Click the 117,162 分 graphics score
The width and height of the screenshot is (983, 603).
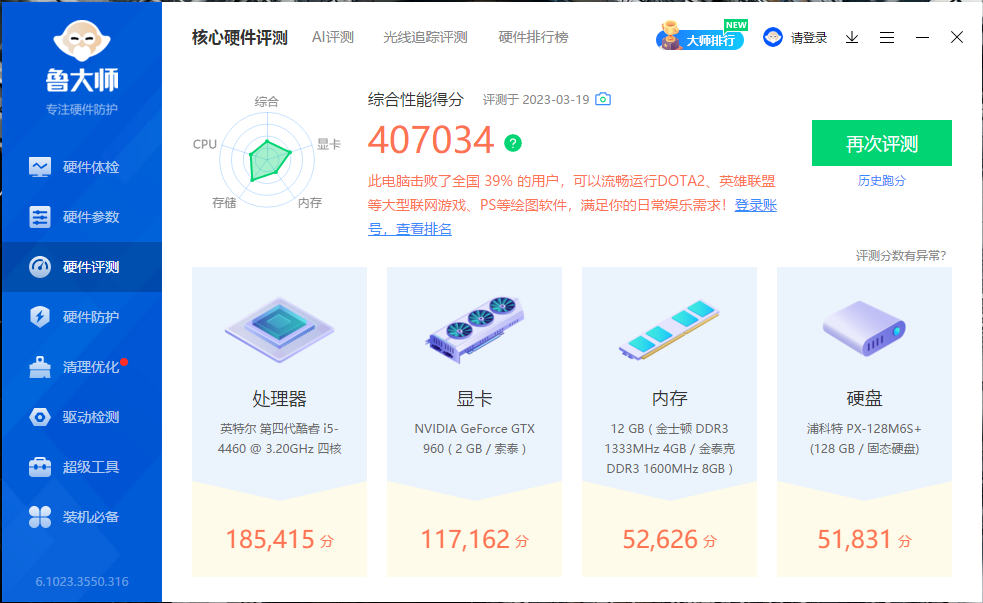coord(475,540)
